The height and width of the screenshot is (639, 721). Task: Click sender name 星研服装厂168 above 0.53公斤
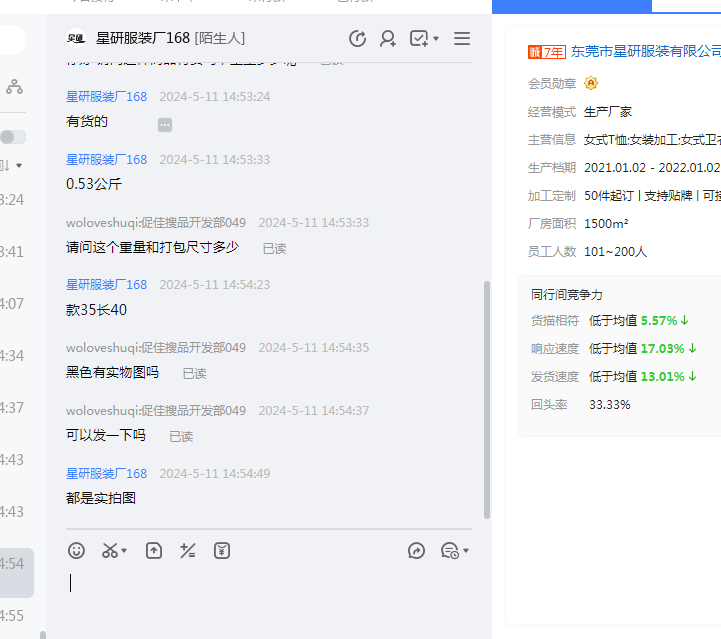click(106, 159)
